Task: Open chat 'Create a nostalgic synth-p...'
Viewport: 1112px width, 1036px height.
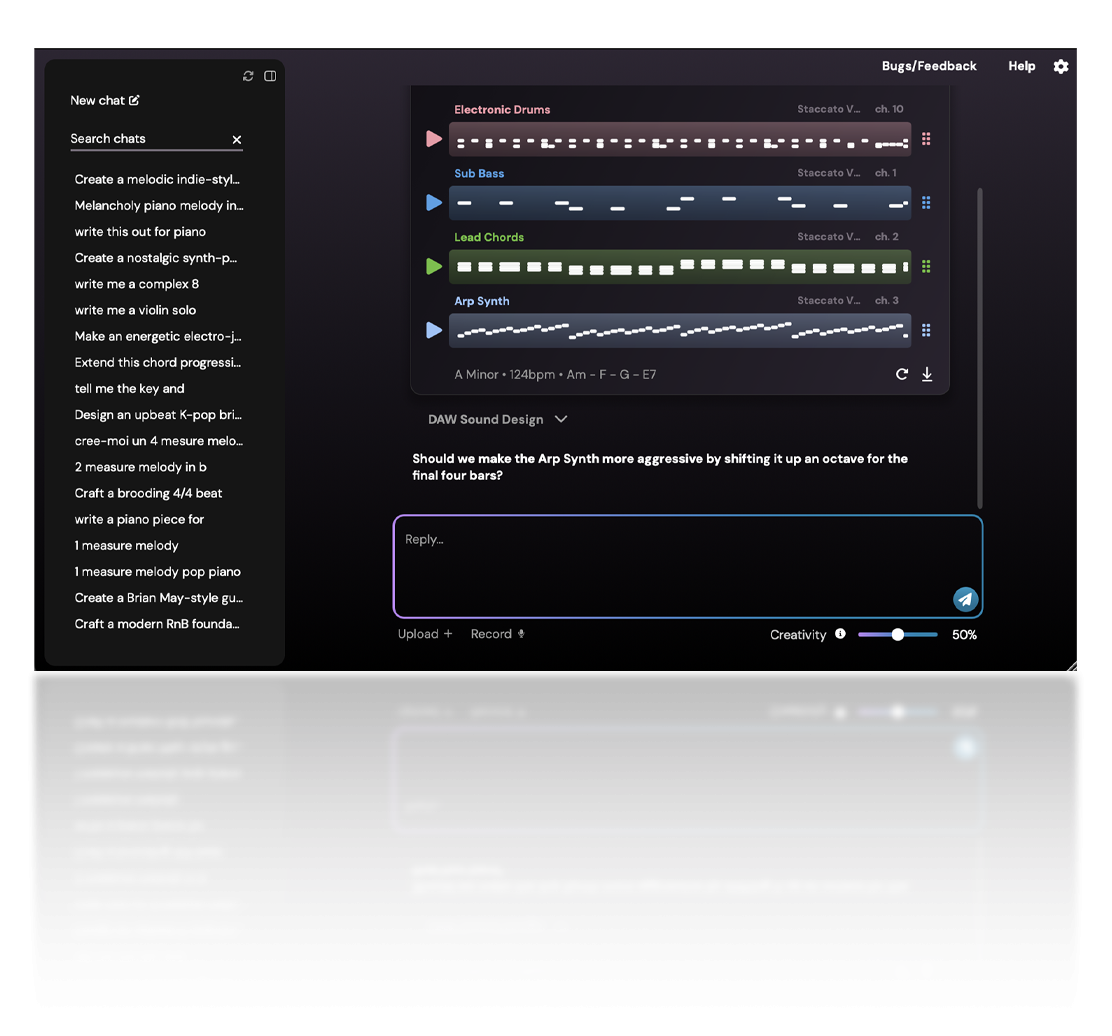Action: [x=156, y=258]
